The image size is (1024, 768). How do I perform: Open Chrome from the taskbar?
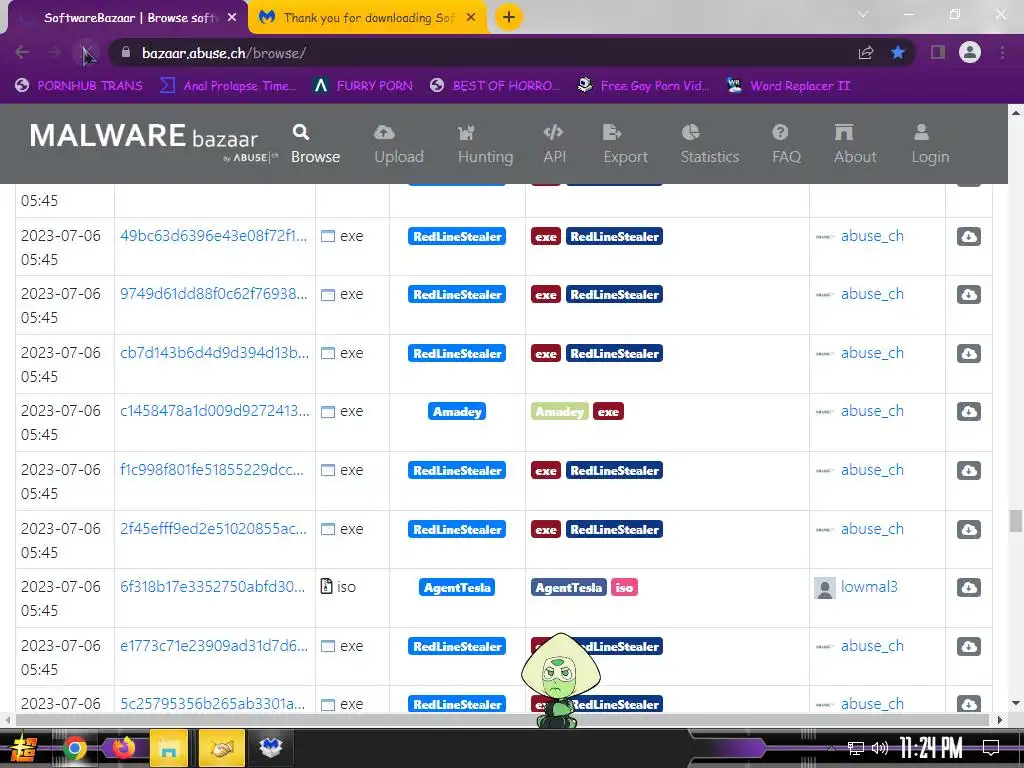tap(74, 748)
